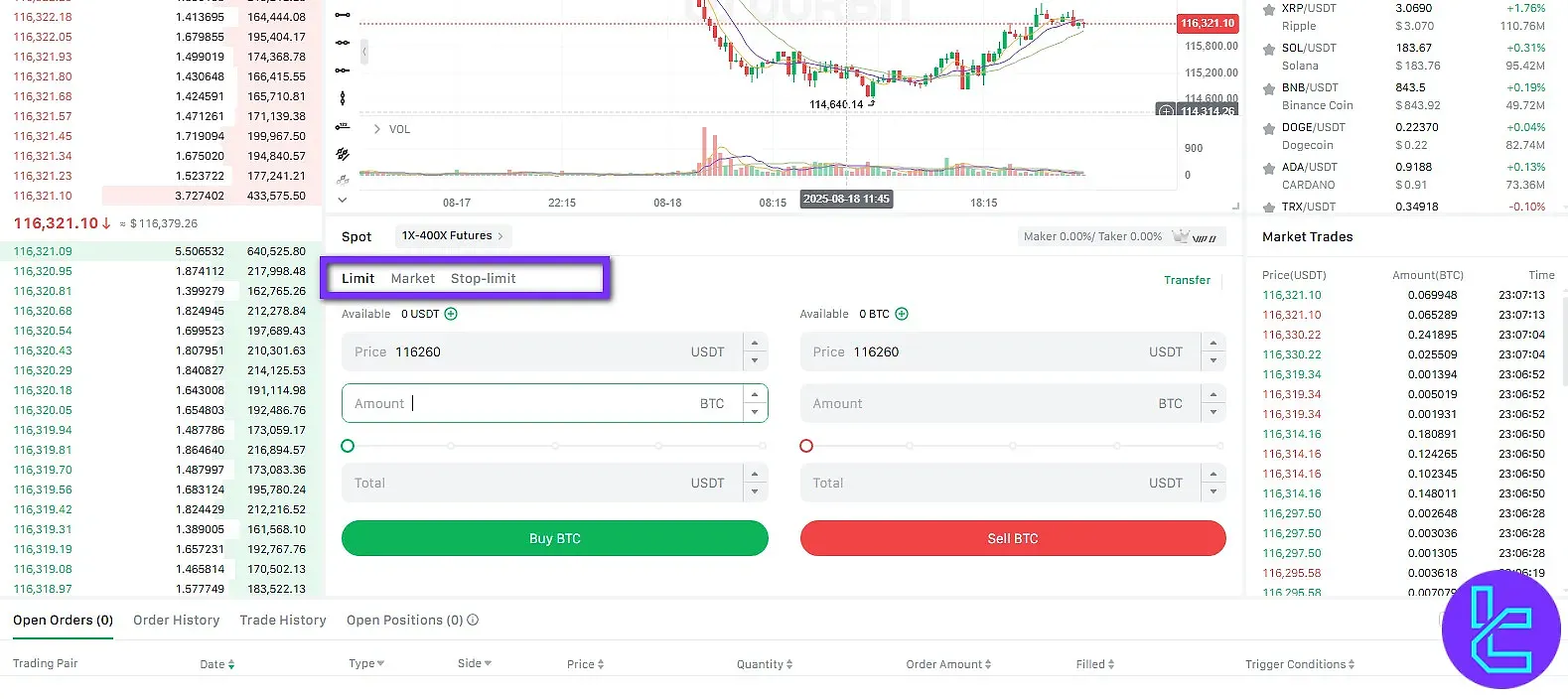Screen dimensions: 1568x699
Task: Select the vertical line drawing tool
Action: [342, 98]
